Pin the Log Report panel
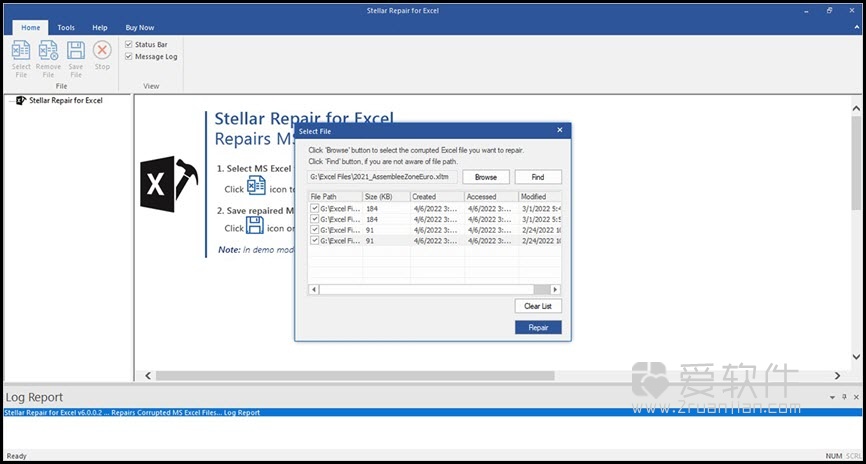This screenshot has width=866, height=464. pos(844,397)
